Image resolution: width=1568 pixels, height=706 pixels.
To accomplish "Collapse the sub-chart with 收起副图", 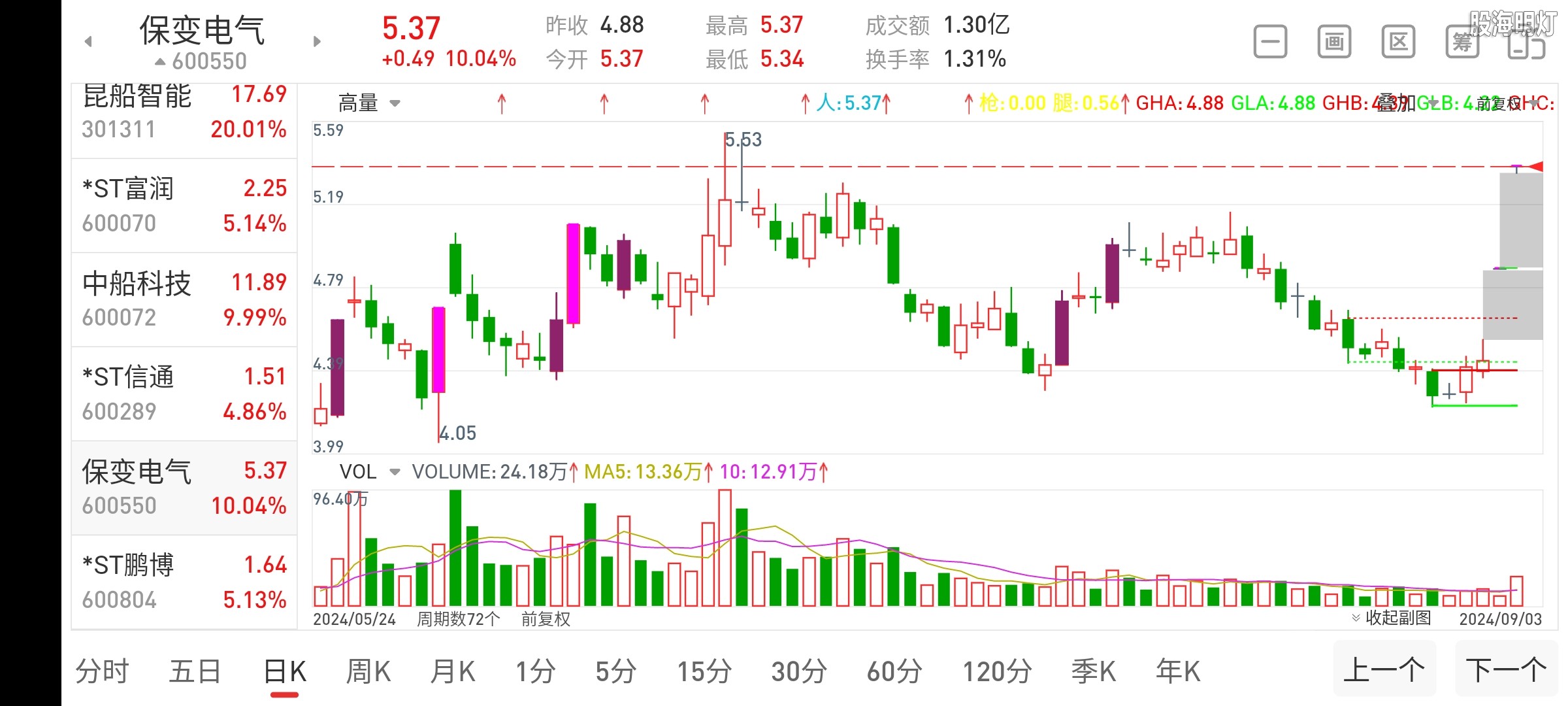I will (1391, 618).
